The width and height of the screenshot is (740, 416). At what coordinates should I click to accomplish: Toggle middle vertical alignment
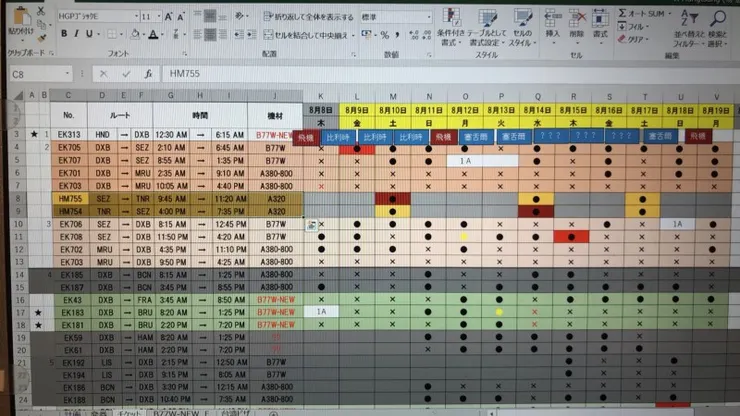pyautogui.click(x=210, y=16)
